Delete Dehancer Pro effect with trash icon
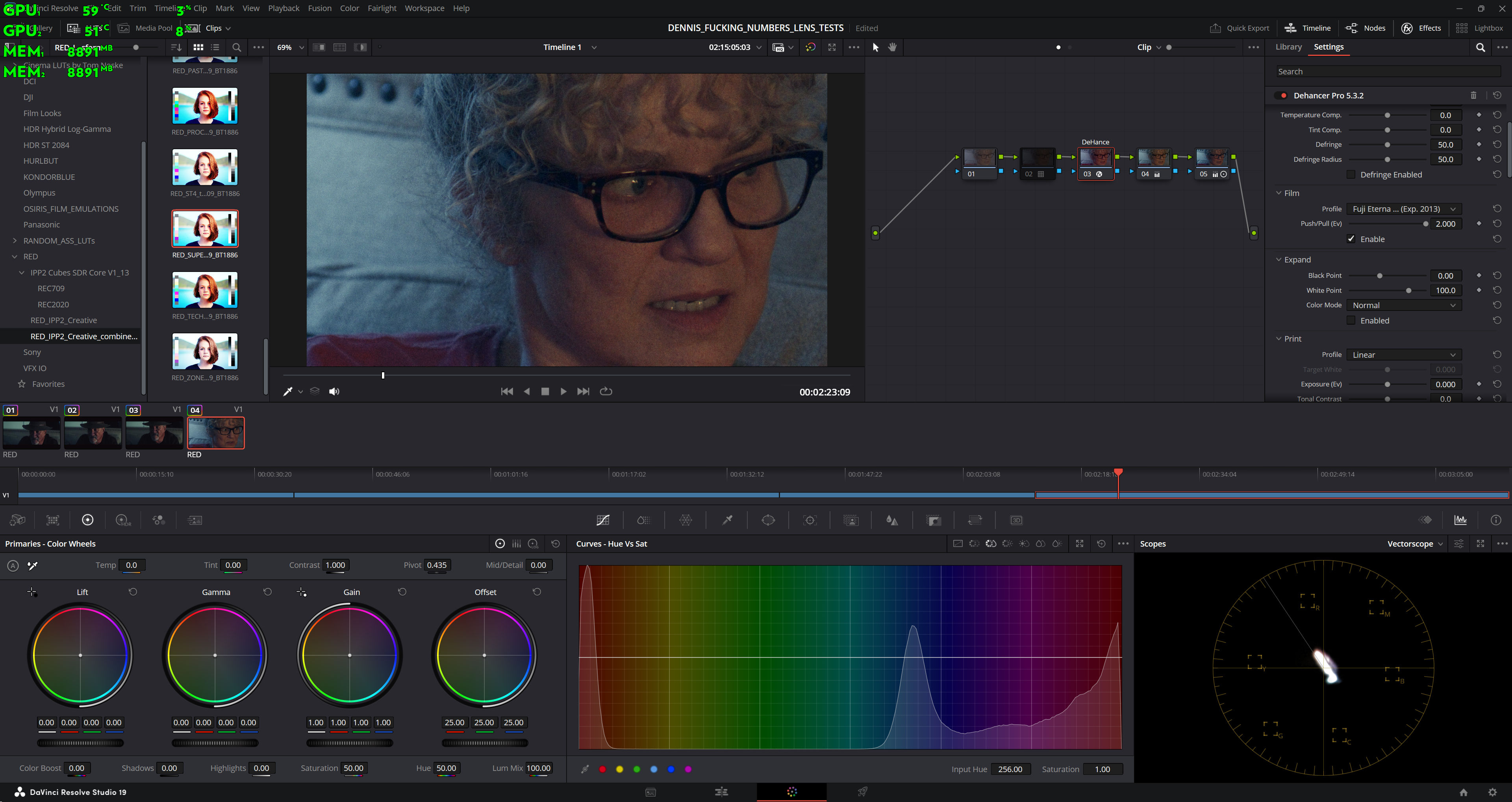The image size is (1512, 802). tap(1473, 95)
